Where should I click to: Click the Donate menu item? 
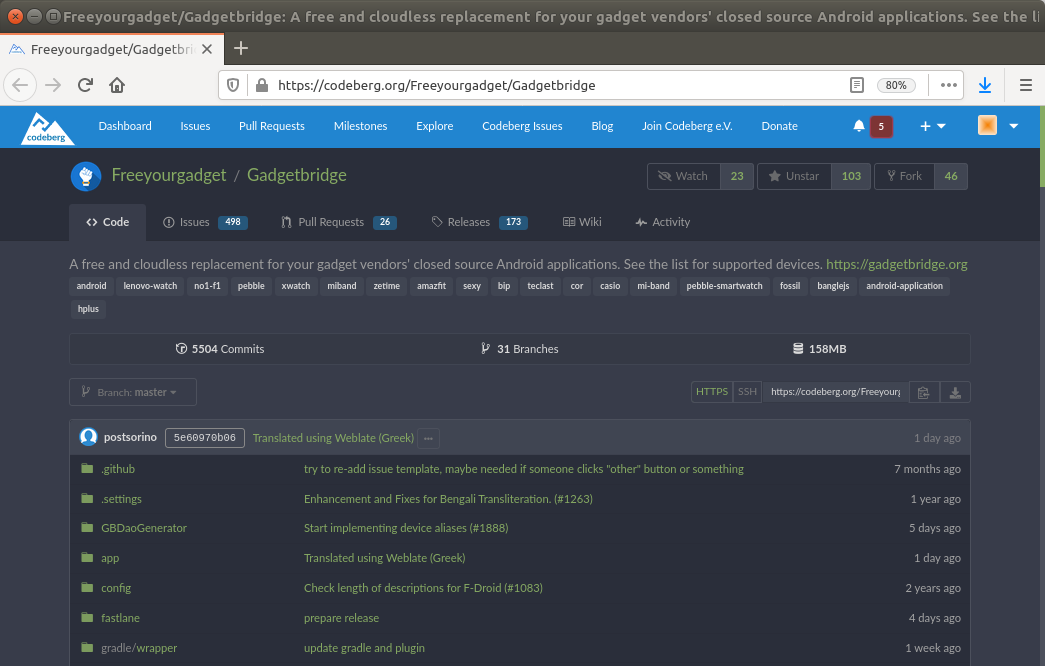[x=779, y=126]
